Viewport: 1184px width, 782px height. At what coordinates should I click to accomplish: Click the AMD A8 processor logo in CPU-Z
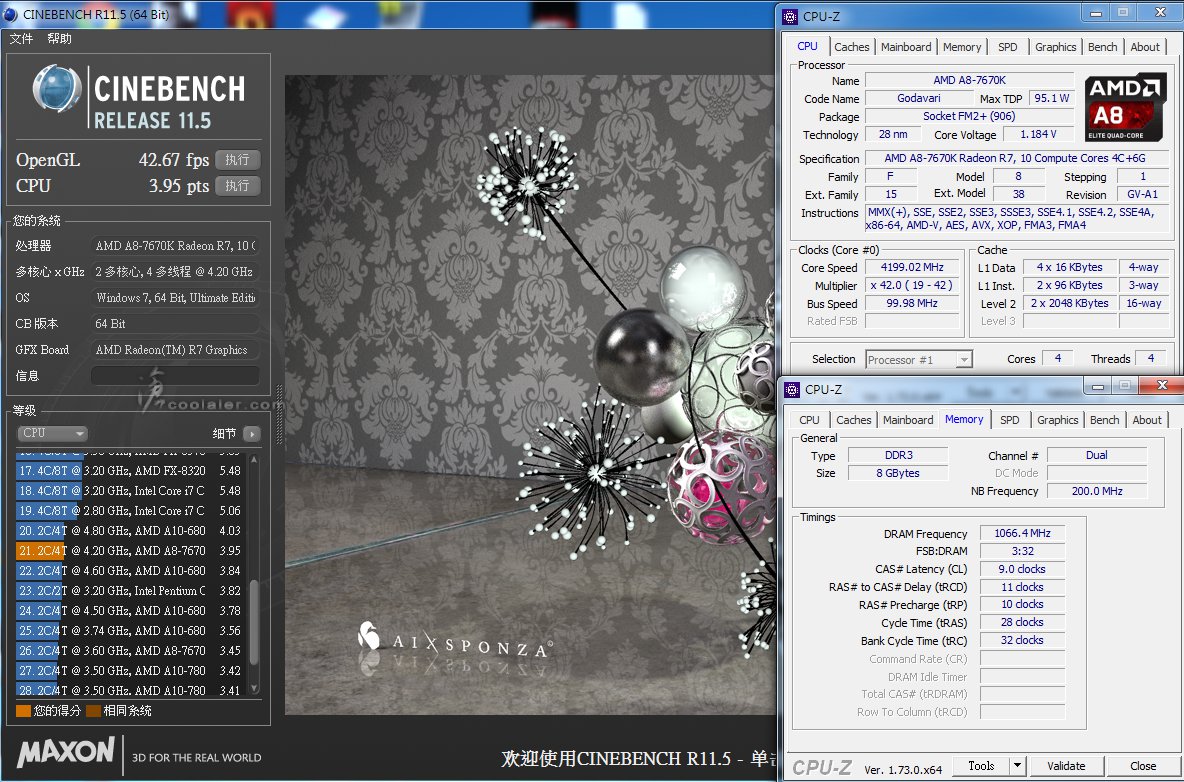point(1125,107)
